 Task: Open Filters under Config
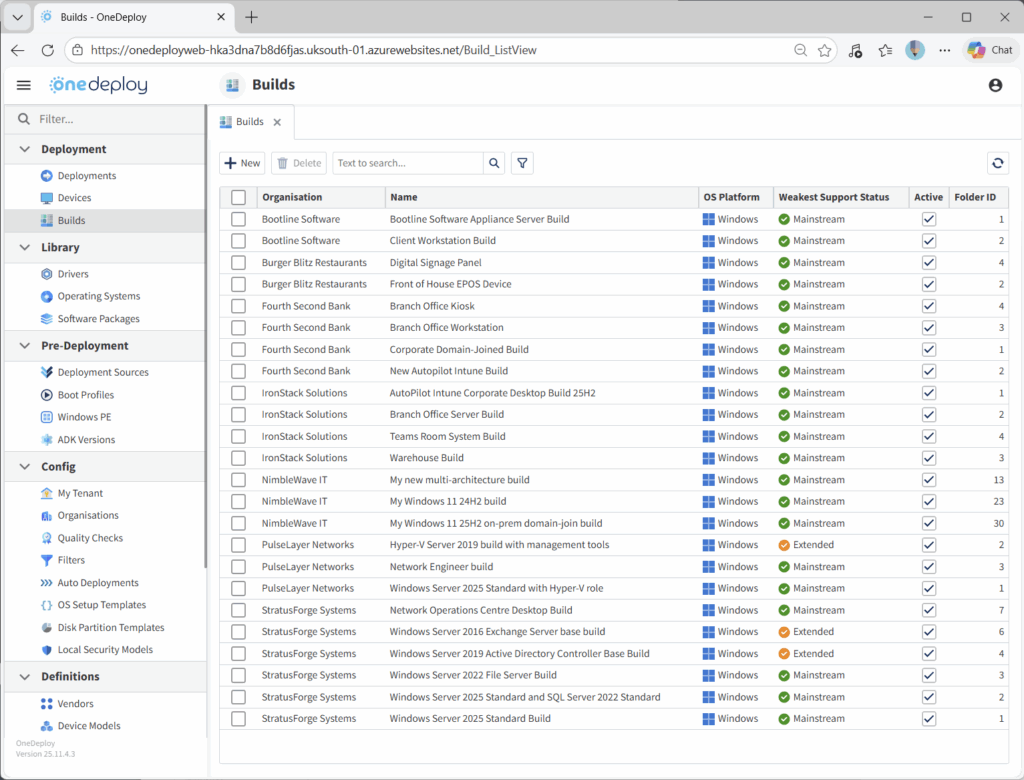point(71,561)
